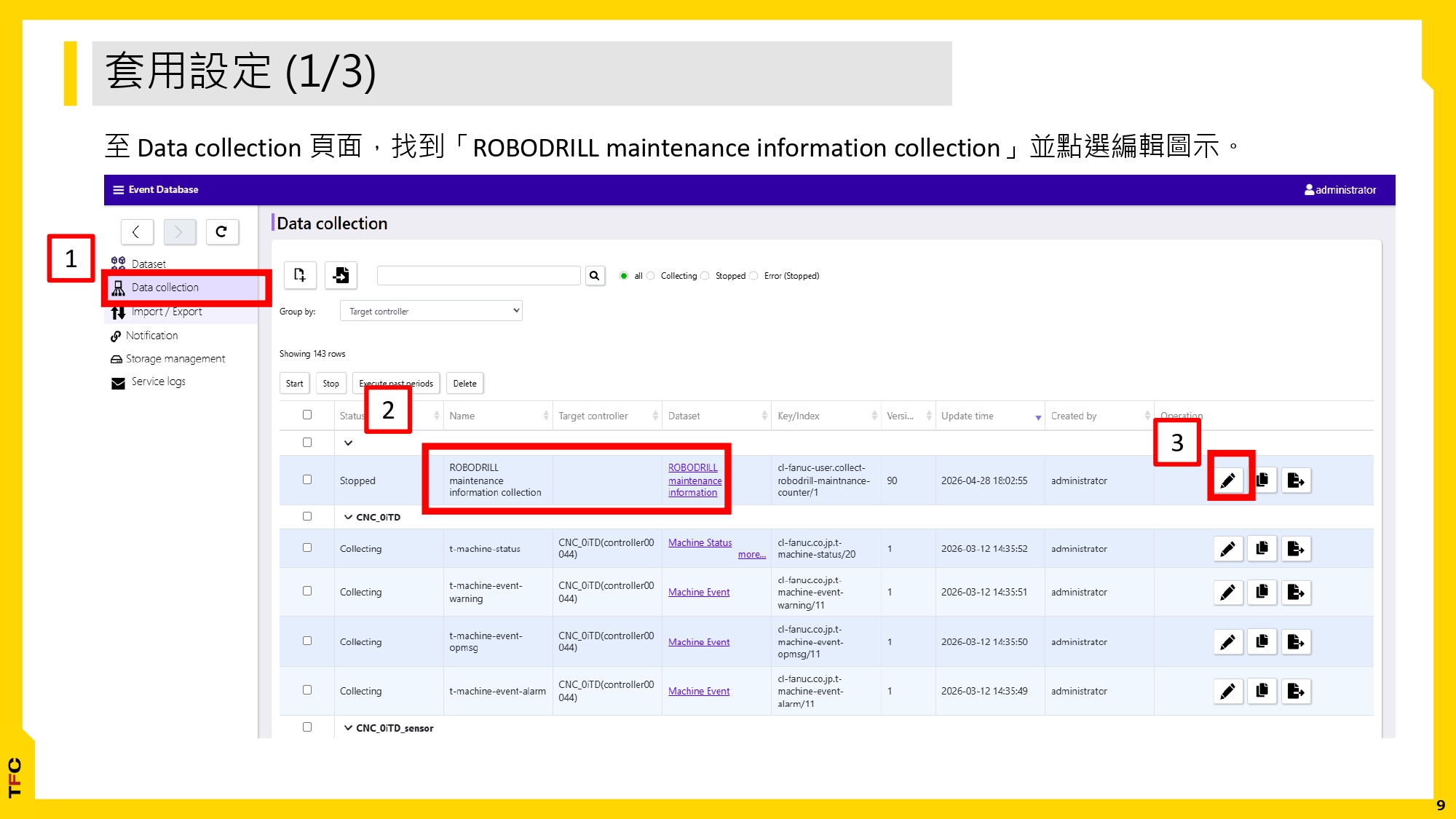This screenshot has width=1456, height=819.
Task: Export the t-machine-event-alarm row
Action: pos(1296,691)
